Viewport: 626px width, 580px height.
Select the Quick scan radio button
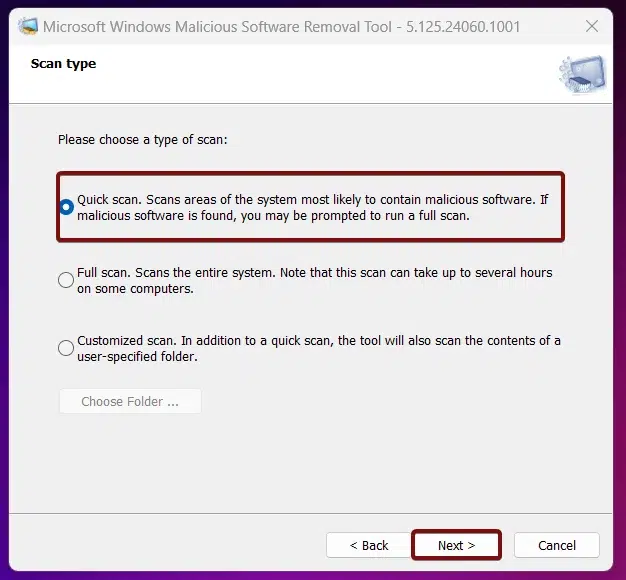tap(66, 207)
